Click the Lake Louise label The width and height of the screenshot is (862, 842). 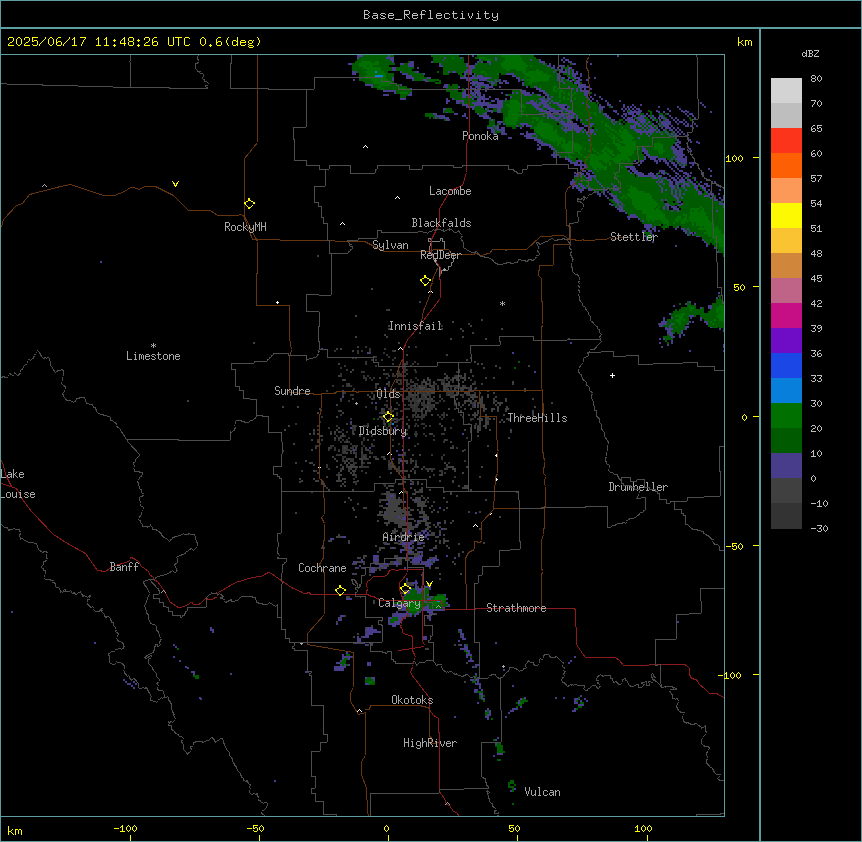coord(18,484)
